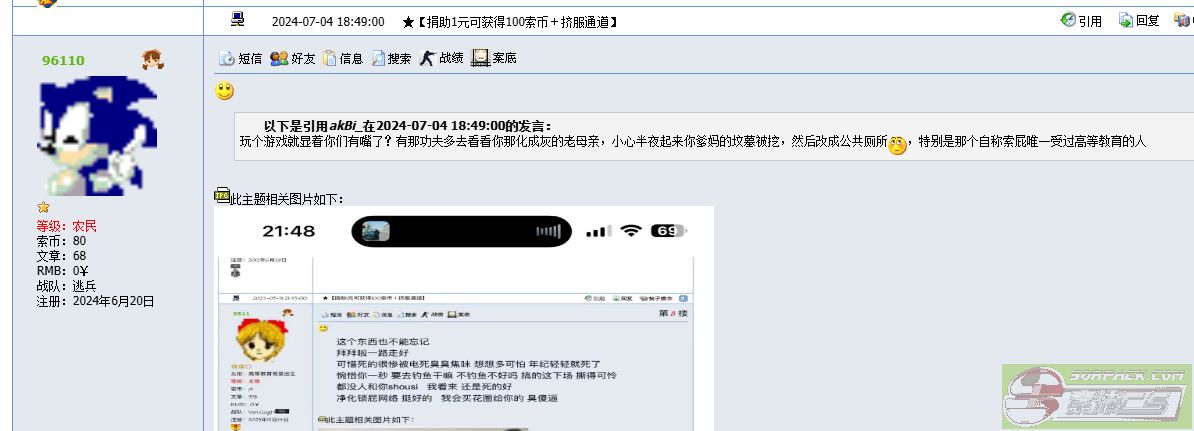The width and height of the screenshot is (1194, 431).
Task: Click the 短信 message icon
Action: click(x=226, y=58)
